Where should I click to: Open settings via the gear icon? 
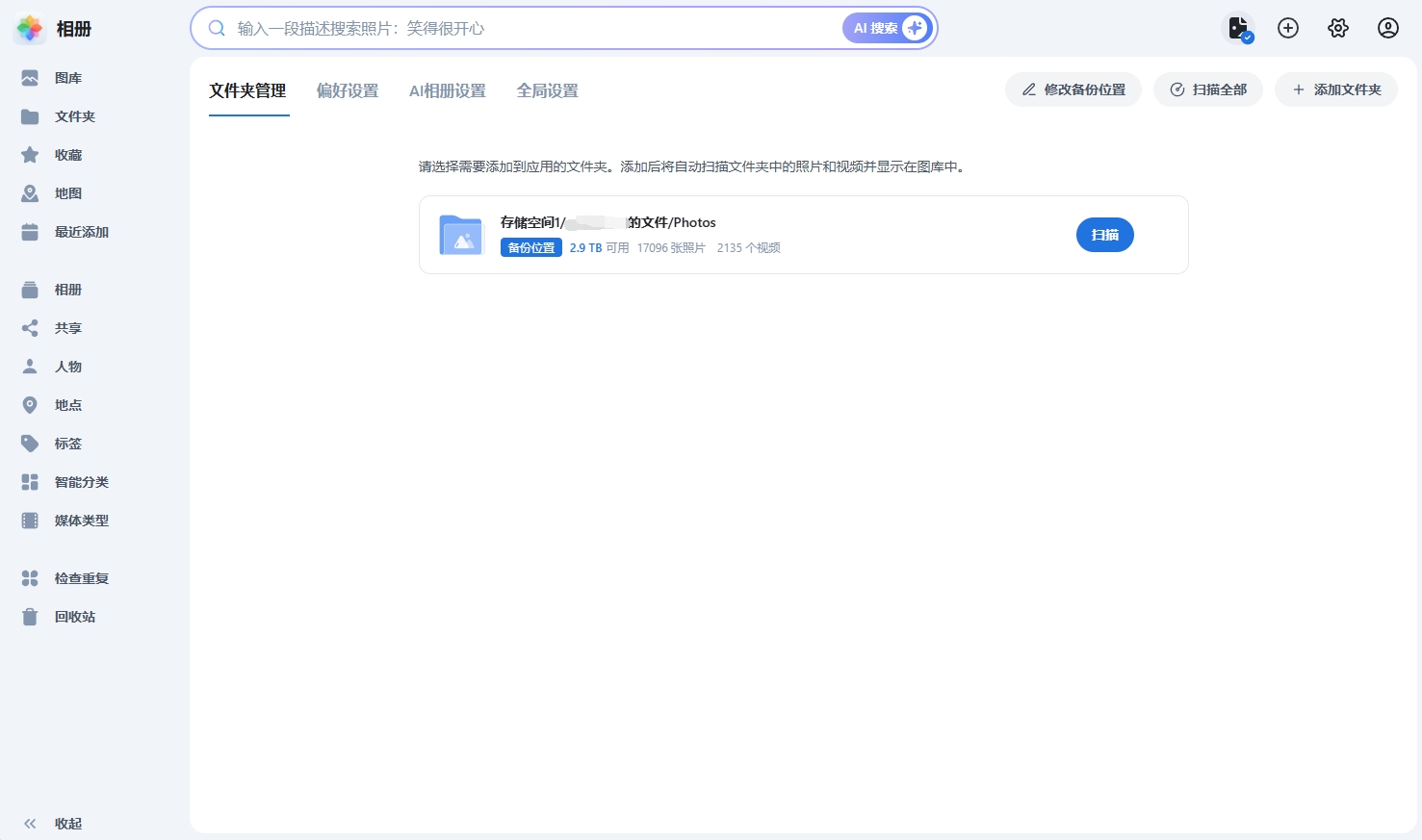coord(1337,28)
